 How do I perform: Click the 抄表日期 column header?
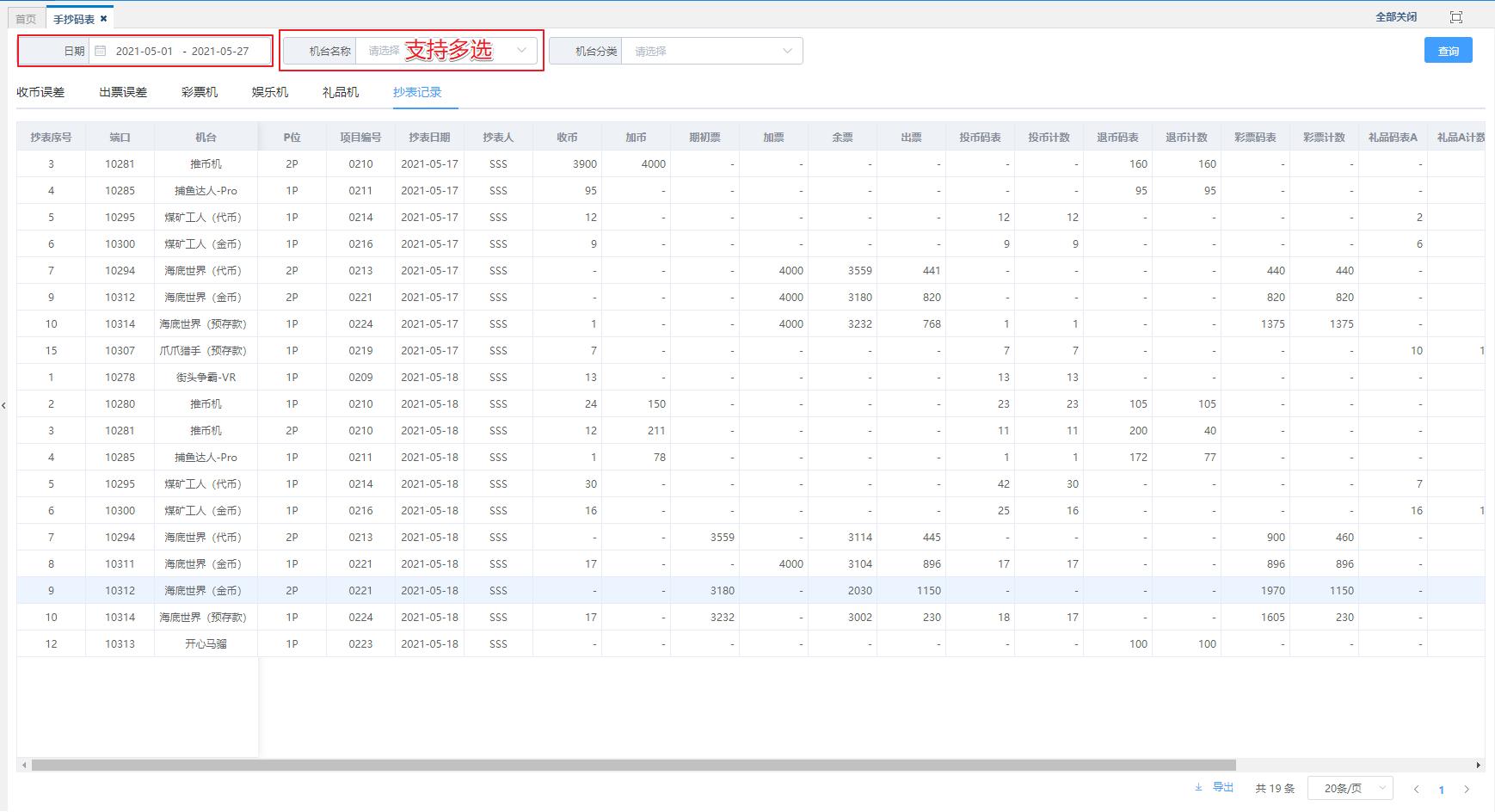(429, 137)
